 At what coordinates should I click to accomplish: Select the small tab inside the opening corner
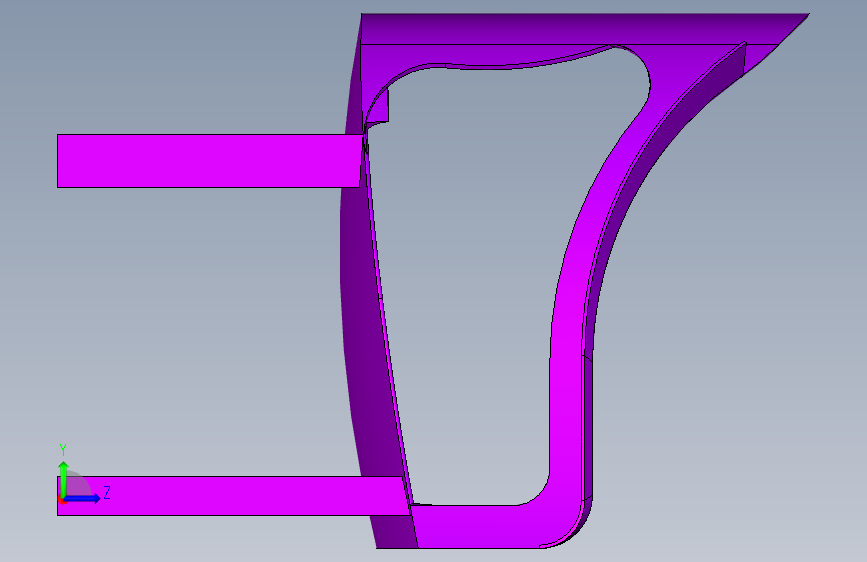pyautogui.click(x=379, y=109)
